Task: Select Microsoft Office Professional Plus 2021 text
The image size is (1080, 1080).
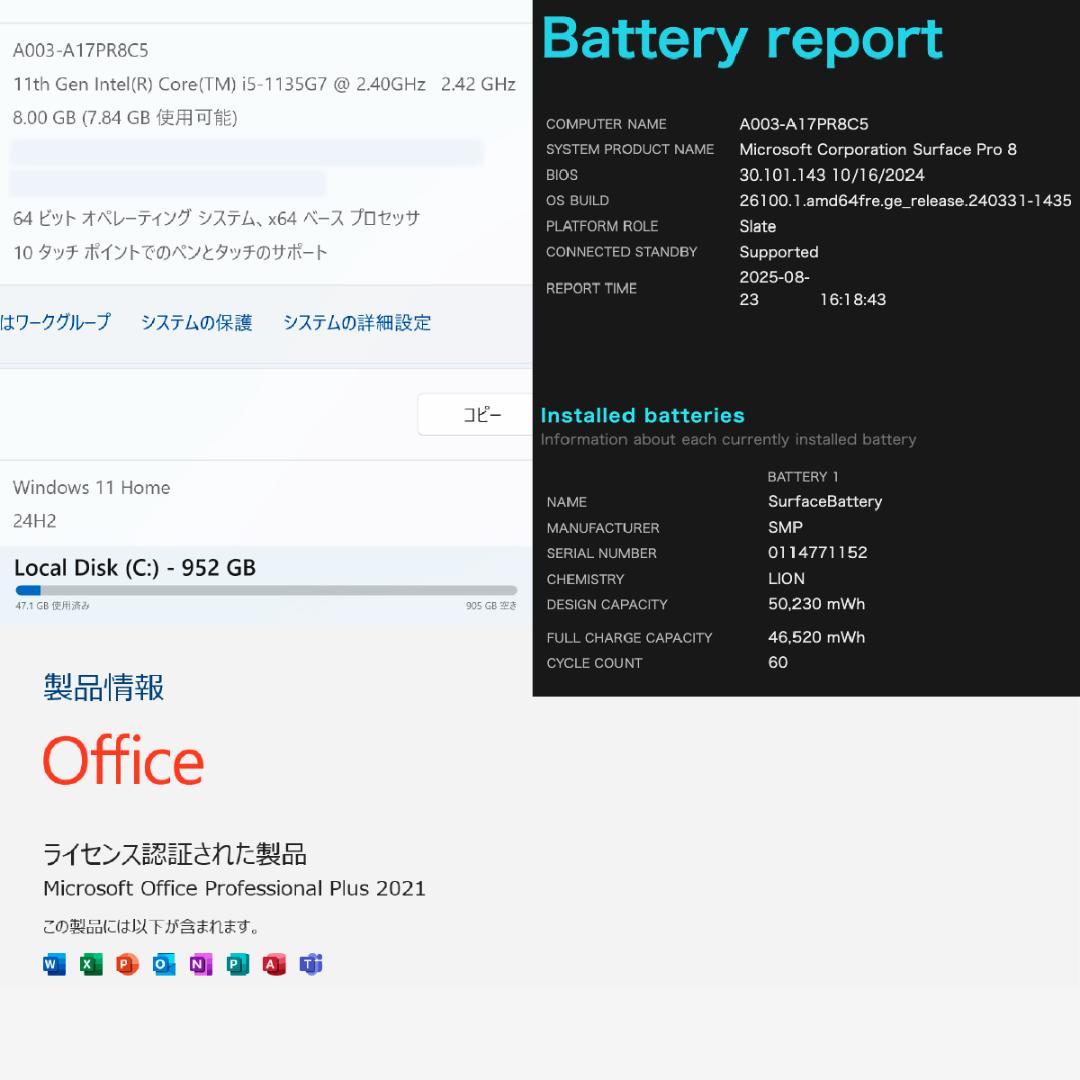Action: (x=234, y=888)
